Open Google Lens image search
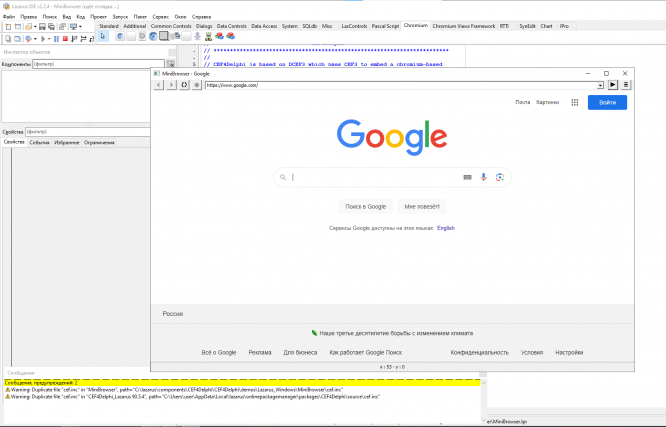The width and height of the screenshot is (666, 427). coord(500,177)
